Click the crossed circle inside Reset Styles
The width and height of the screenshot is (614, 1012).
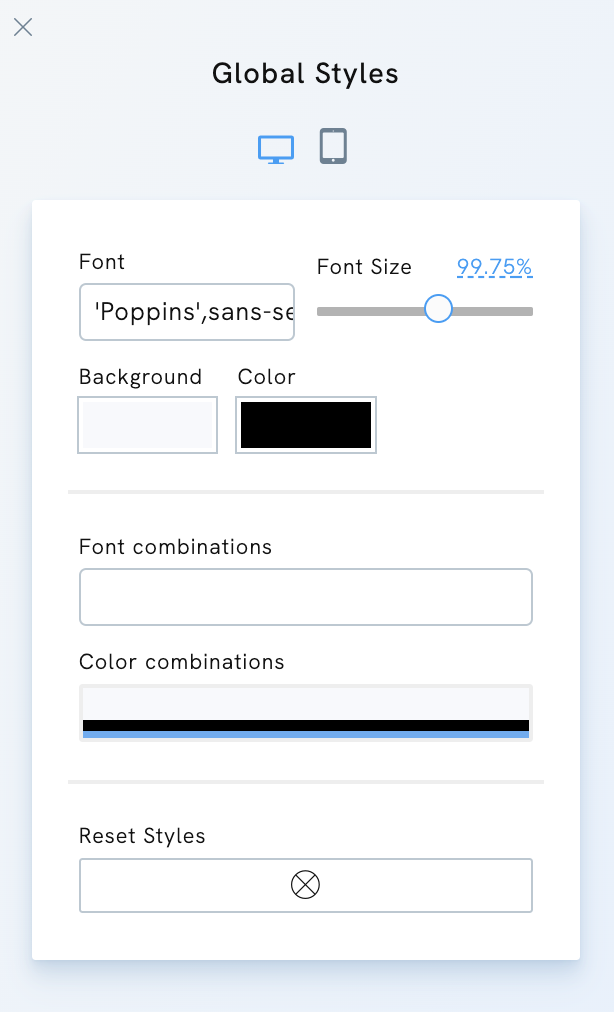point(305,884)
